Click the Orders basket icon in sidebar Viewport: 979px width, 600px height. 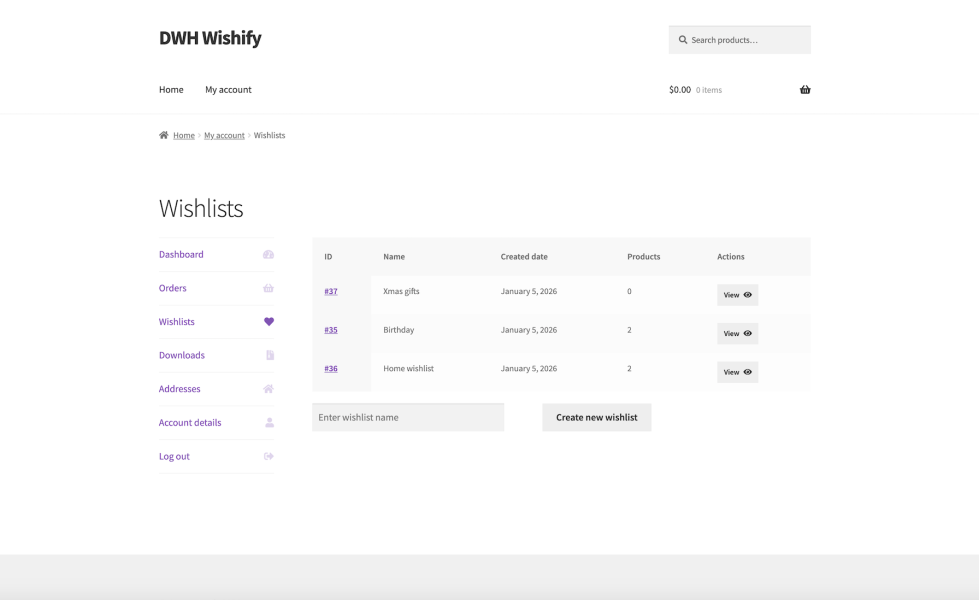point(268,288)
